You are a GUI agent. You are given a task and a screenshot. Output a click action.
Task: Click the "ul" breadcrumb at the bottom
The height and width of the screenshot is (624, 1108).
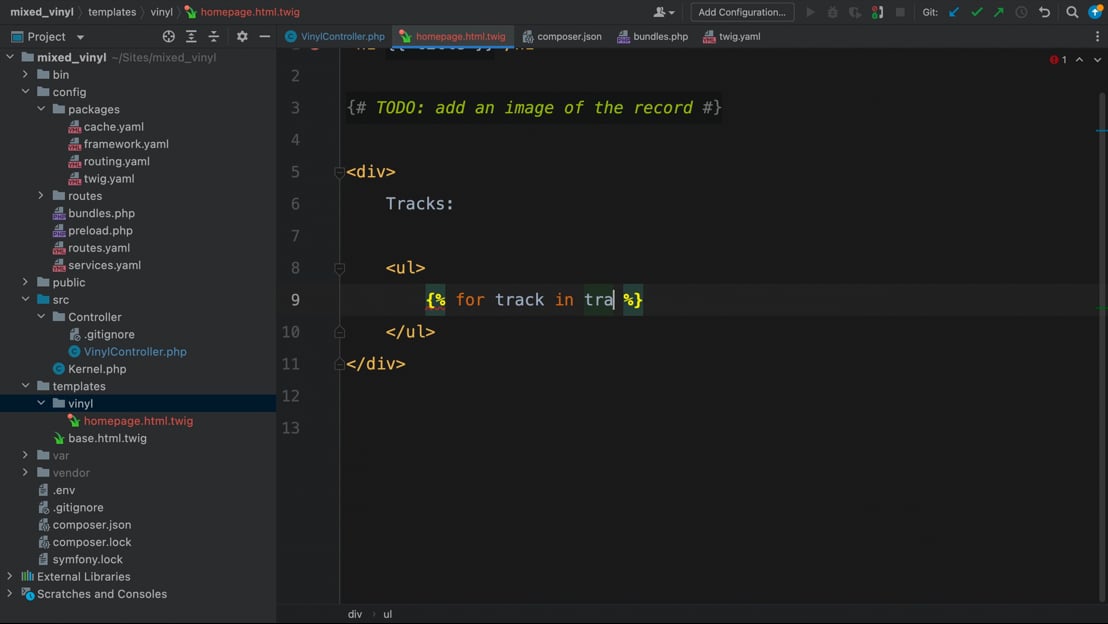[x=387, y=614]
